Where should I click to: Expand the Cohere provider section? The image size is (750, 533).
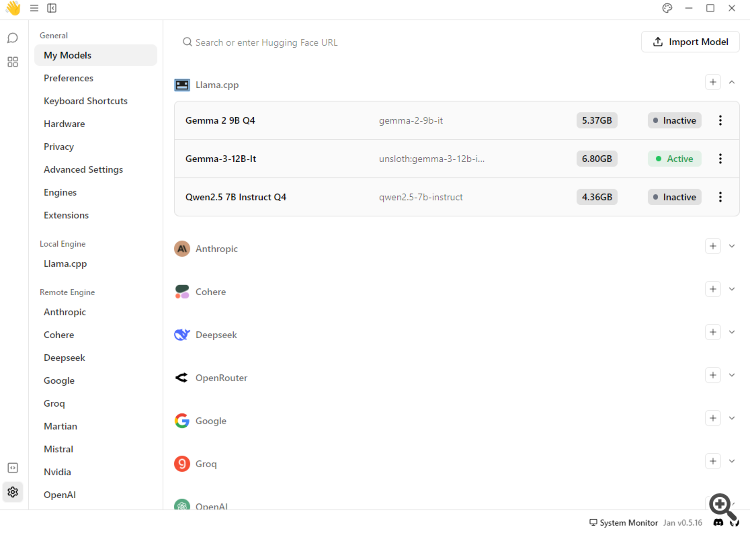click(732, 289)
